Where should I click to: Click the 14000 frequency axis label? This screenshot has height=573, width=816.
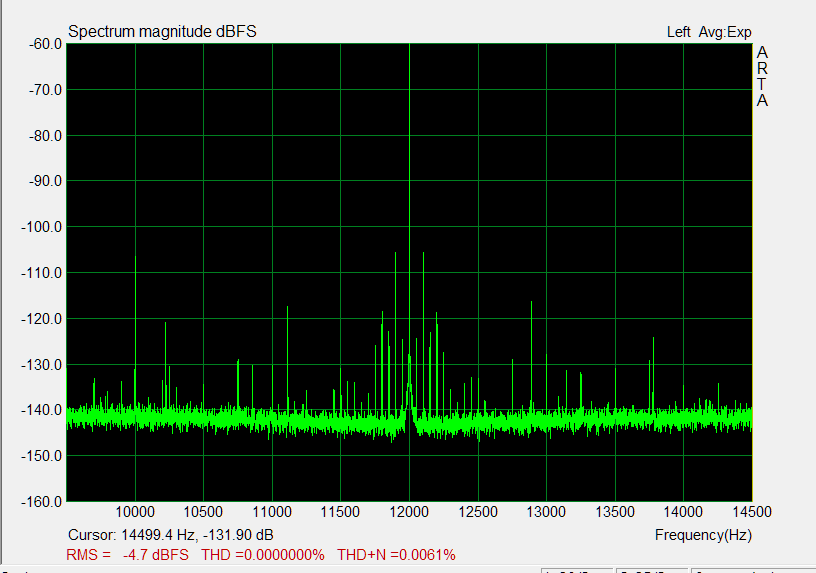(x=683, y=512)
